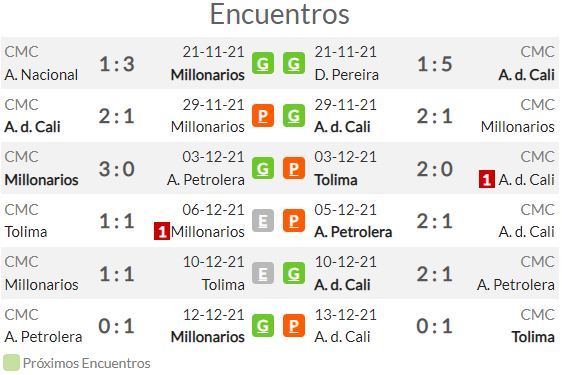
Task: Click A. Nacional team name
Action: tap(41, 75)
